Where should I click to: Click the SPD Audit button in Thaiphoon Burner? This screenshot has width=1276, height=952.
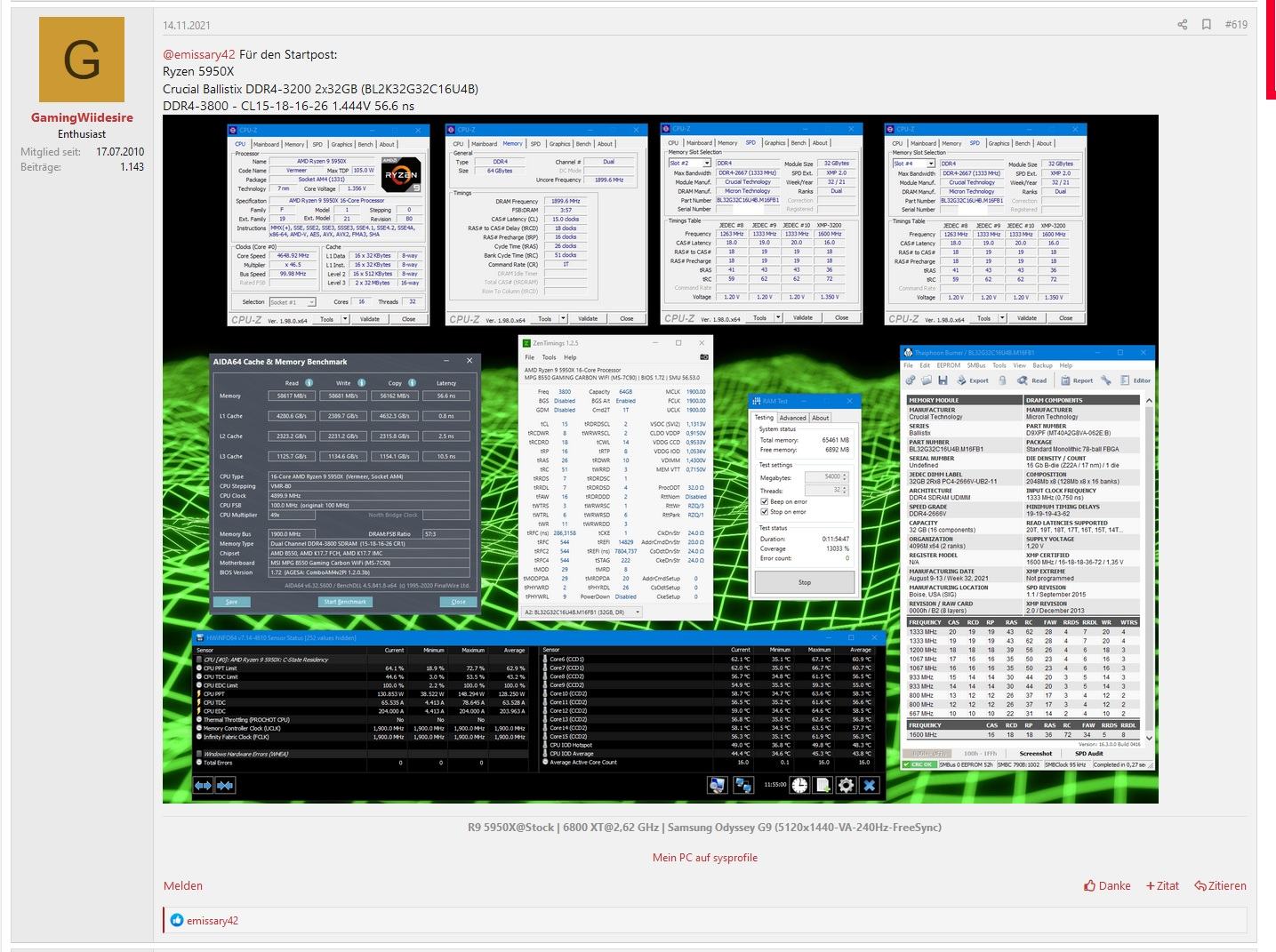click(x=1088, y=753)
